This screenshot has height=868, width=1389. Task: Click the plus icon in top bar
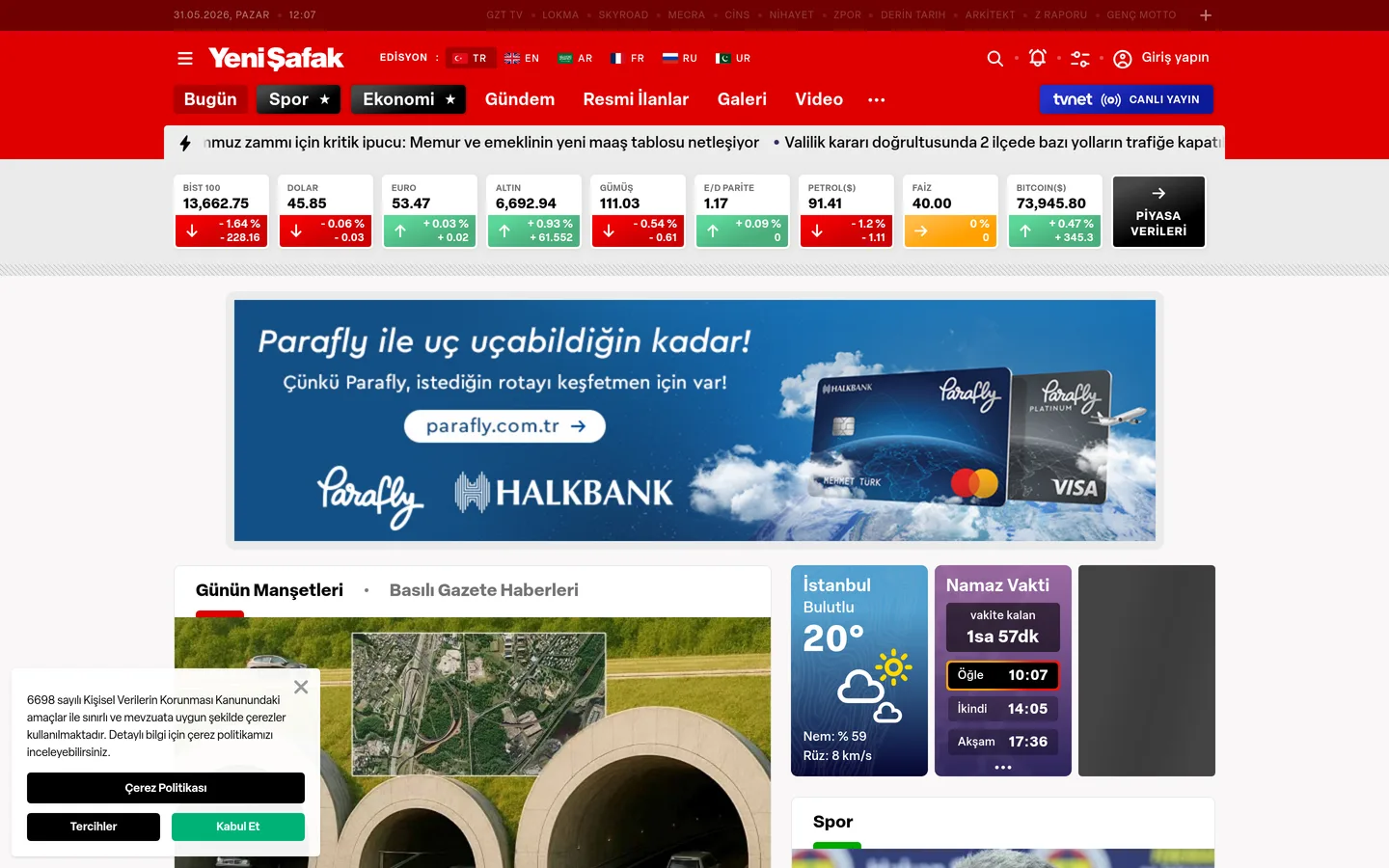[1206, 15]
